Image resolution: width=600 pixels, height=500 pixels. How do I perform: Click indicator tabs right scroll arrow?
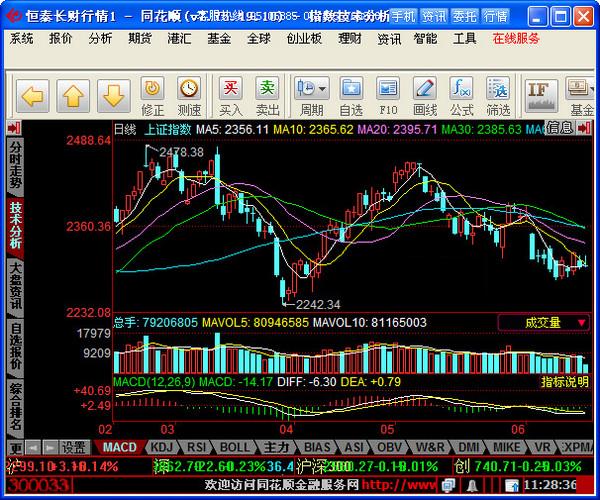49,448
